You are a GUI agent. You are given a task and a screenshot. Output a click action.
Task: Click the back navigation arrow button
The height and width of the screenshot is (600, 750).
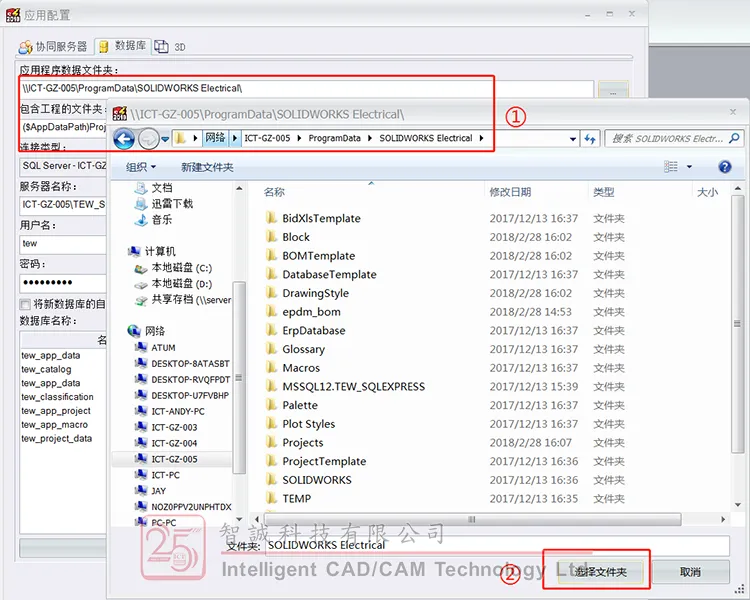[124, 139]
